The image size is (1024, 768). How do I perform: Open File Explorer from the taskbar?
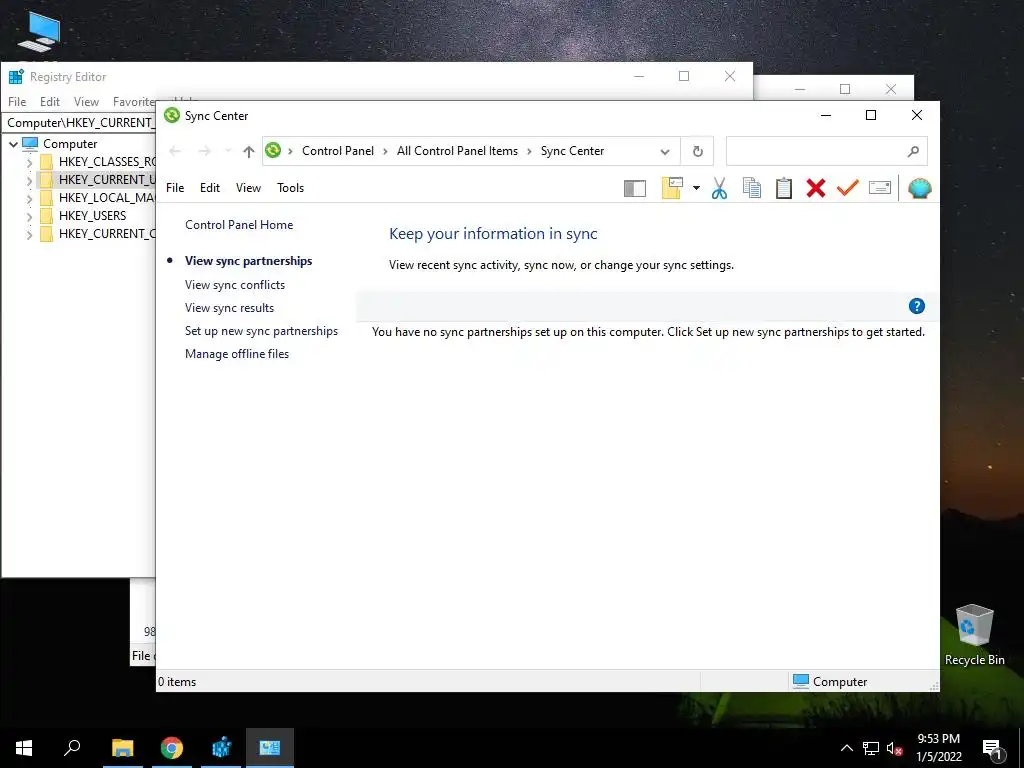pos(122,748)
